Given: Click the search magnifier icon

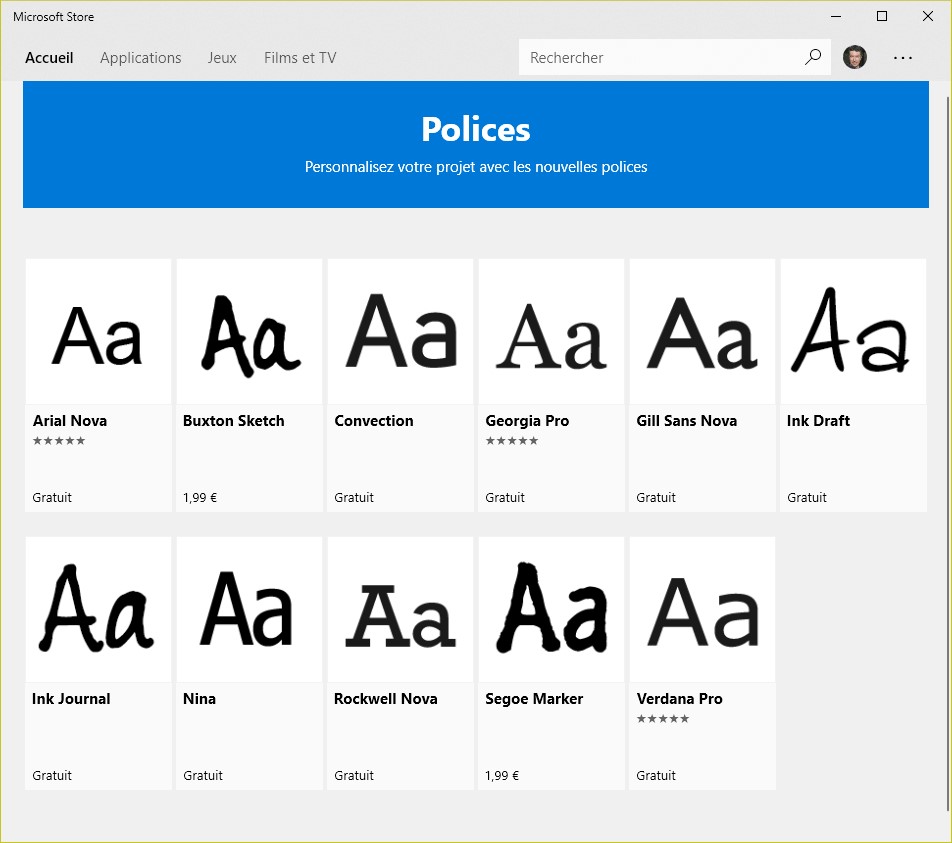Looking at the screenshot, I should (813, 57).
